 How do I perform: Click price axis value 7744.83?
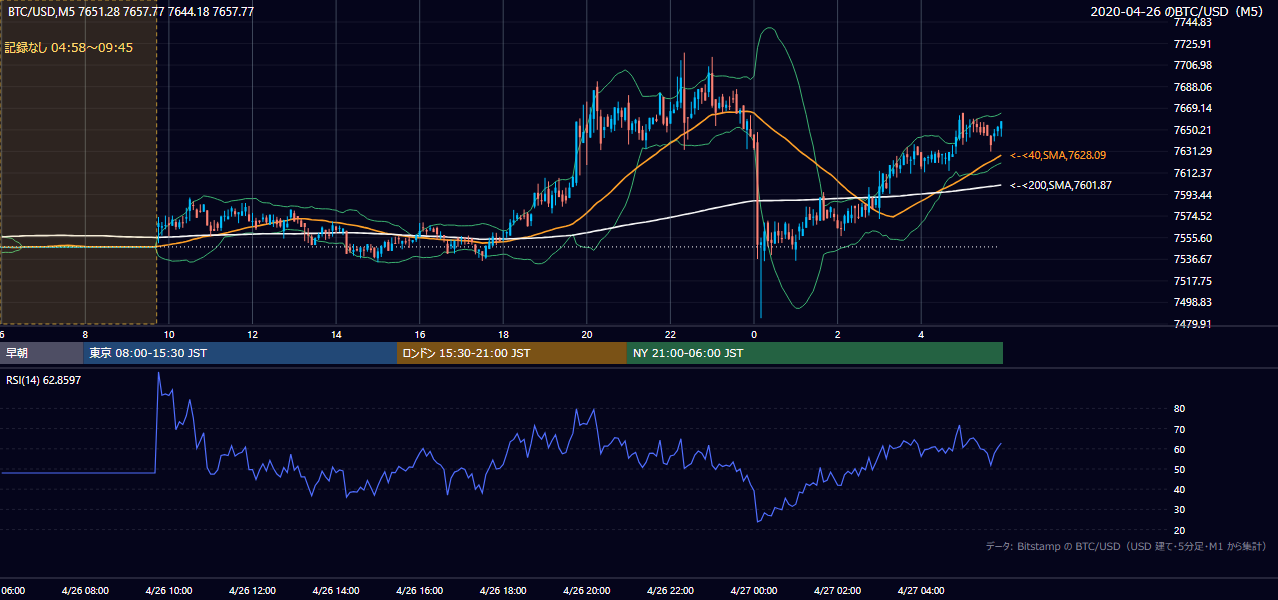(x=1193, y=22)
